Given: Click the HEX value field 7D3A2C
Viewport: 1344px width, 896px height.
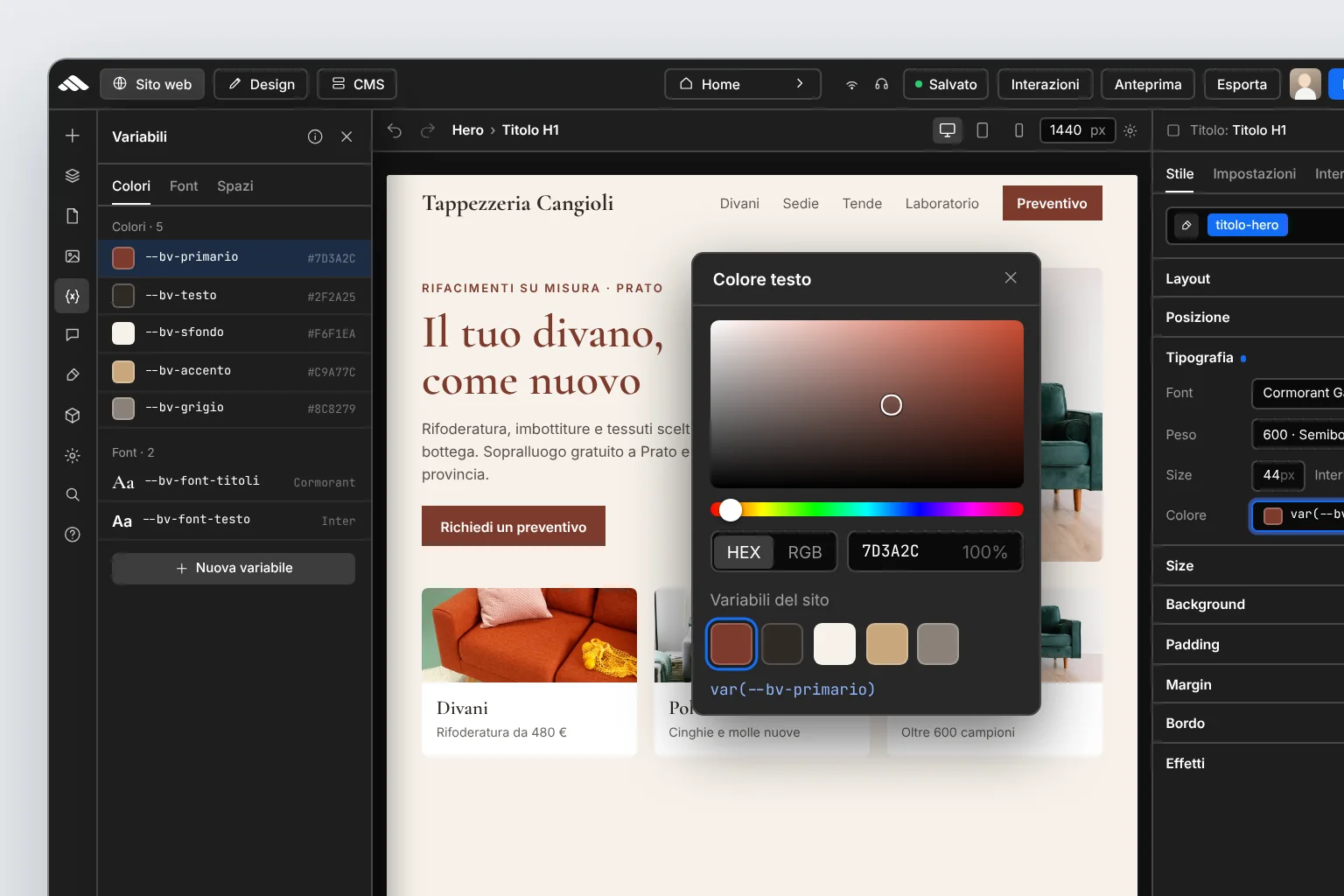Looking at the screenshot, I should tap(934, 551).
